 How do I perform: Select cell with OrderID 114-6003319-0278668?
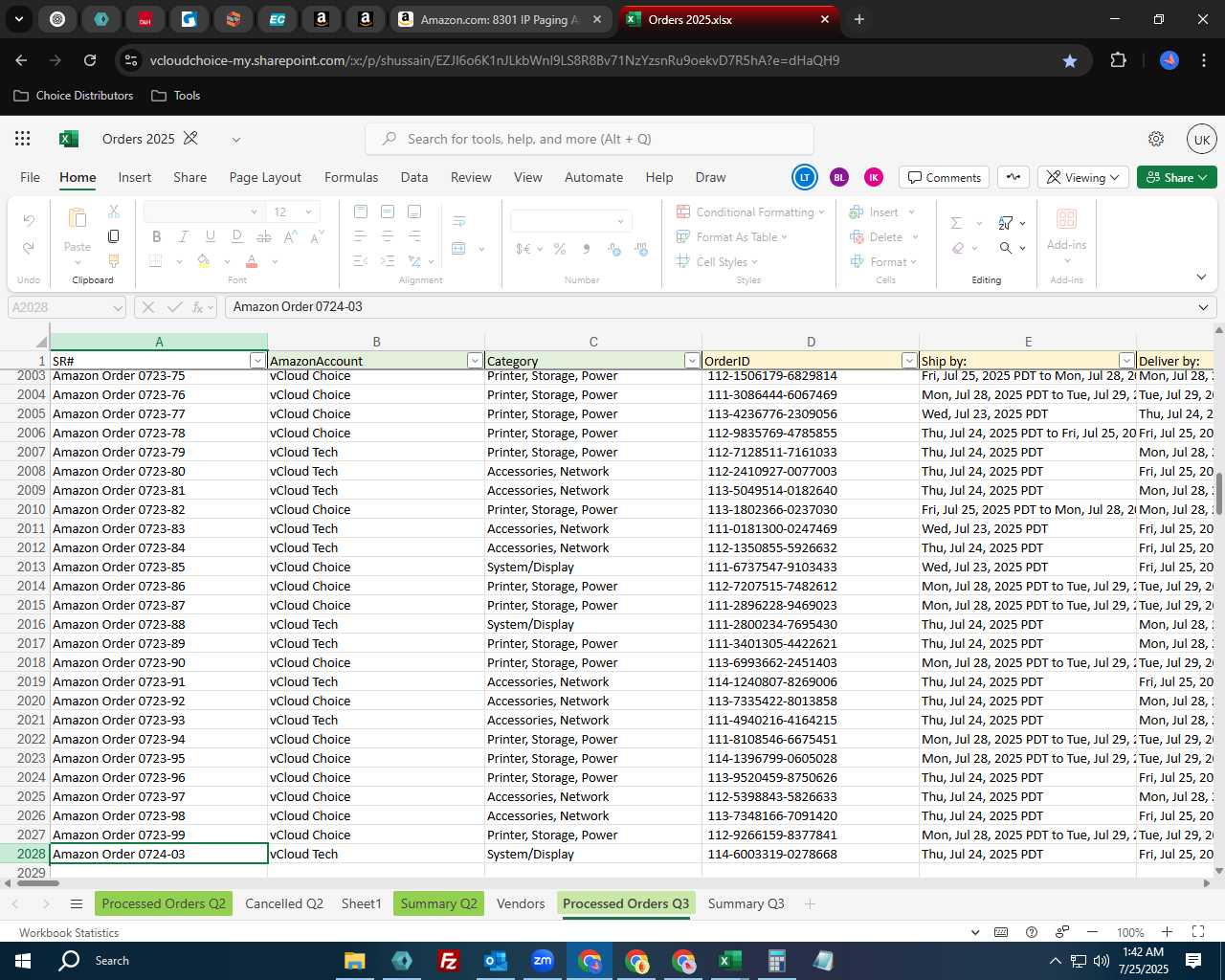811,854
